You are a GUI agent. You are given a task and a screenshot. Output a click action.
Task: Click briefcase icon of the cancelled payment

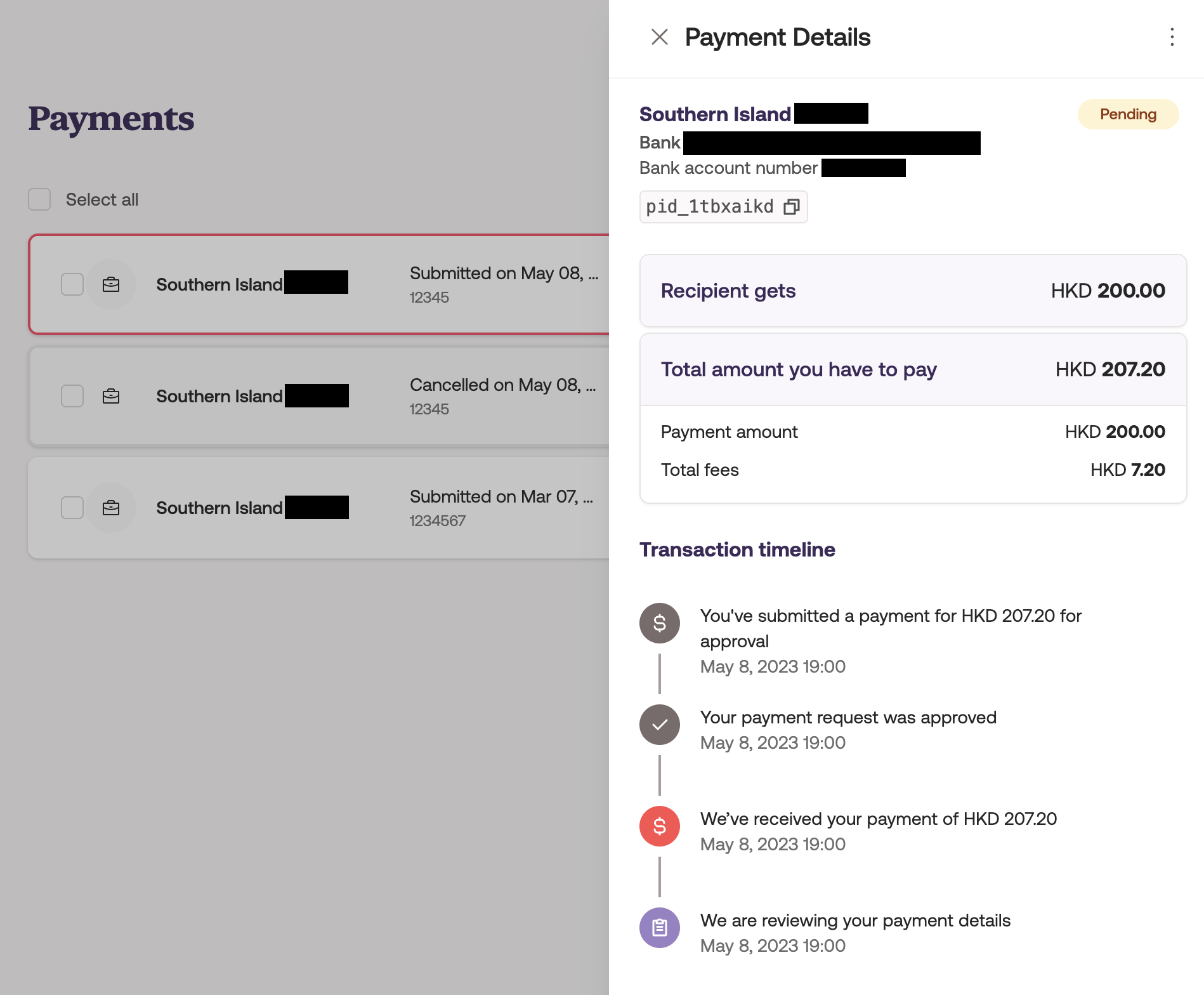[x=111, y=396]
